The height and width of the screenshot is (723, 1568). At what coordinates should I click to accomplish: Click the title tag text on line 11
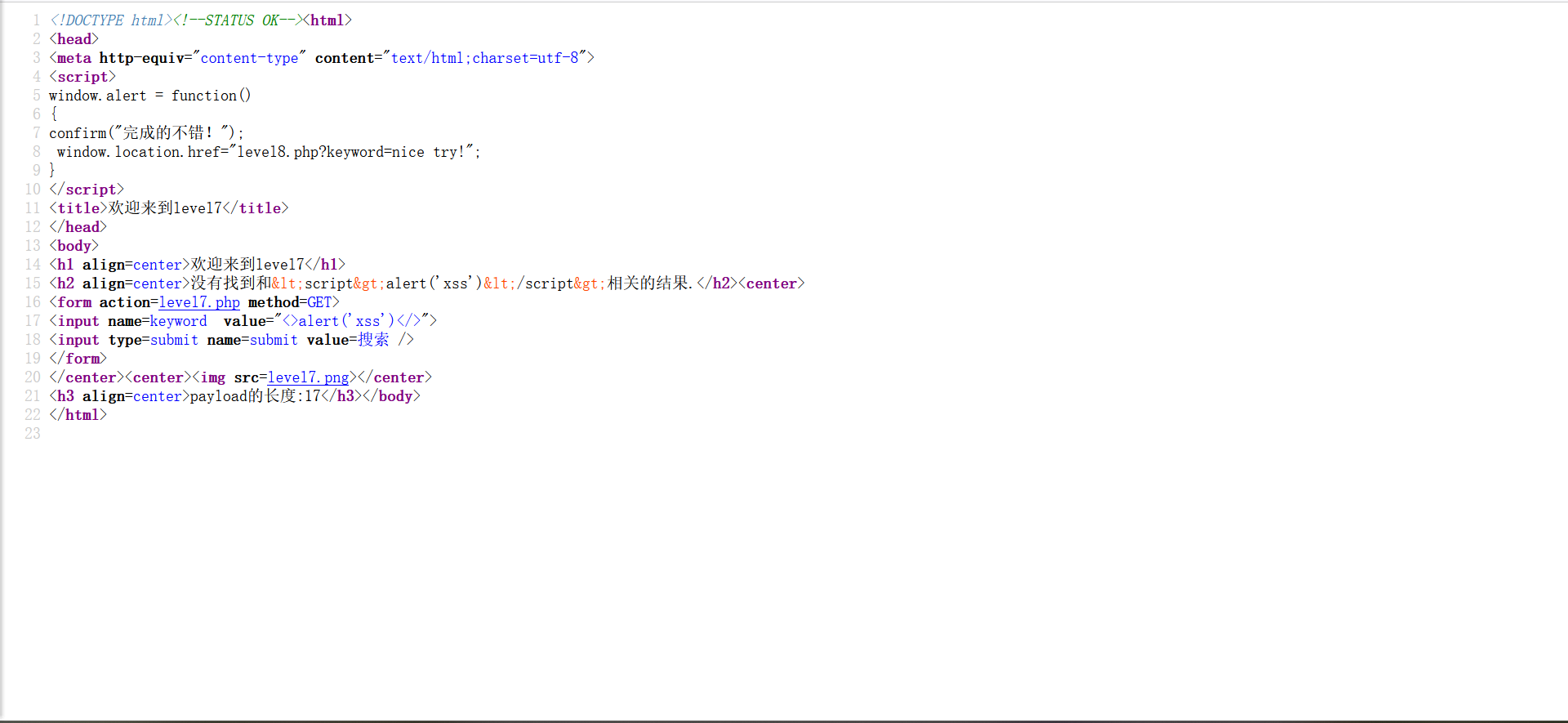click(x=169, y=208)
